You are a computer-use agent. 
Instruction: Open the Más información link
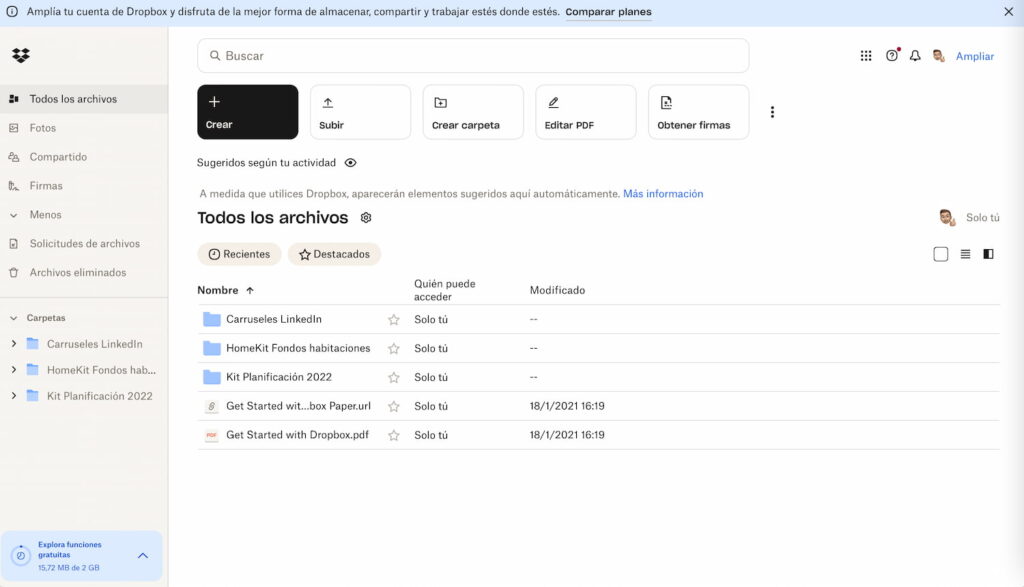663,194
